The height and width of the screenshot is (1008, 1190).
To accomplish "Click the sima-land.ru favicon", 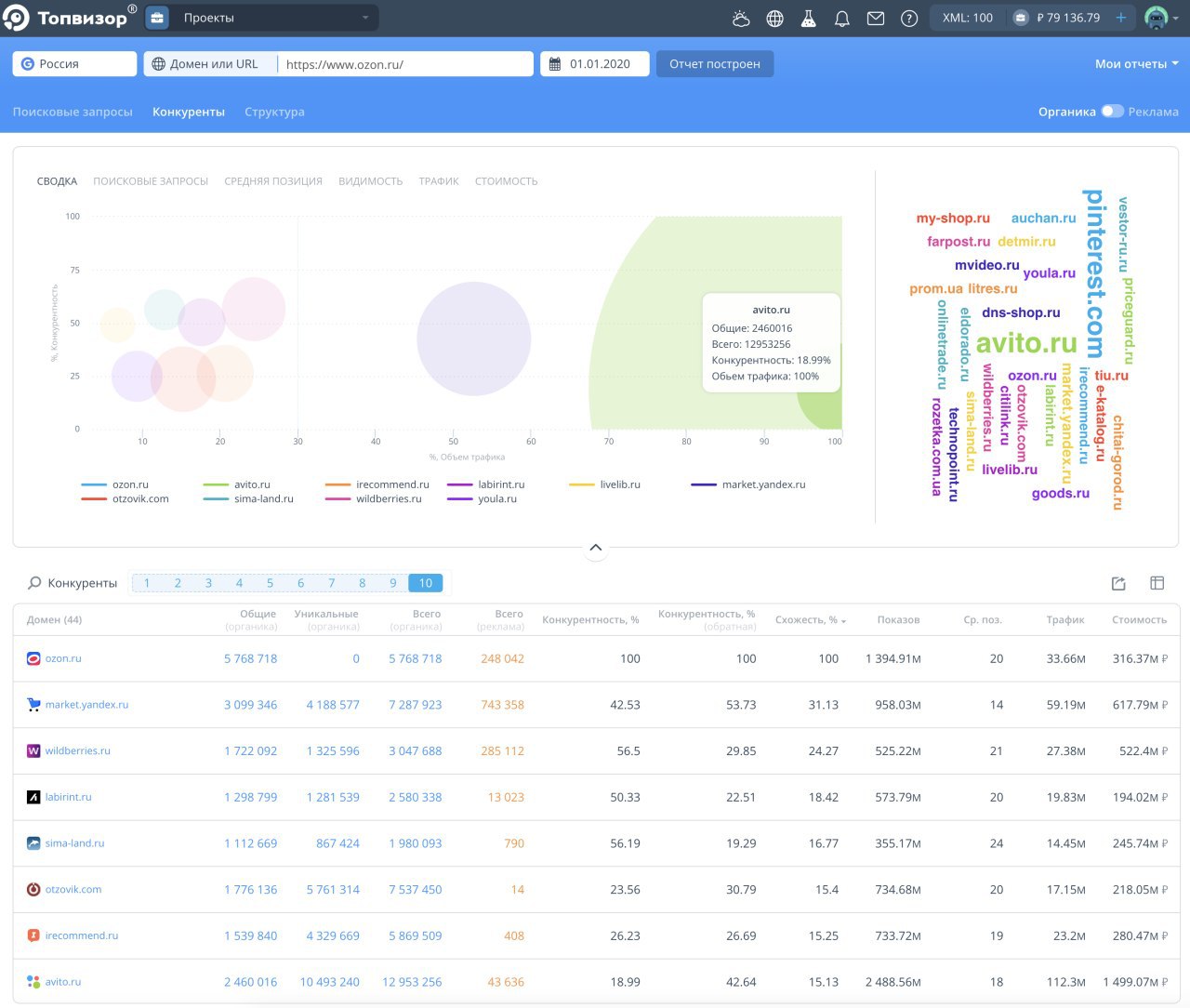I will click(33, 843).
